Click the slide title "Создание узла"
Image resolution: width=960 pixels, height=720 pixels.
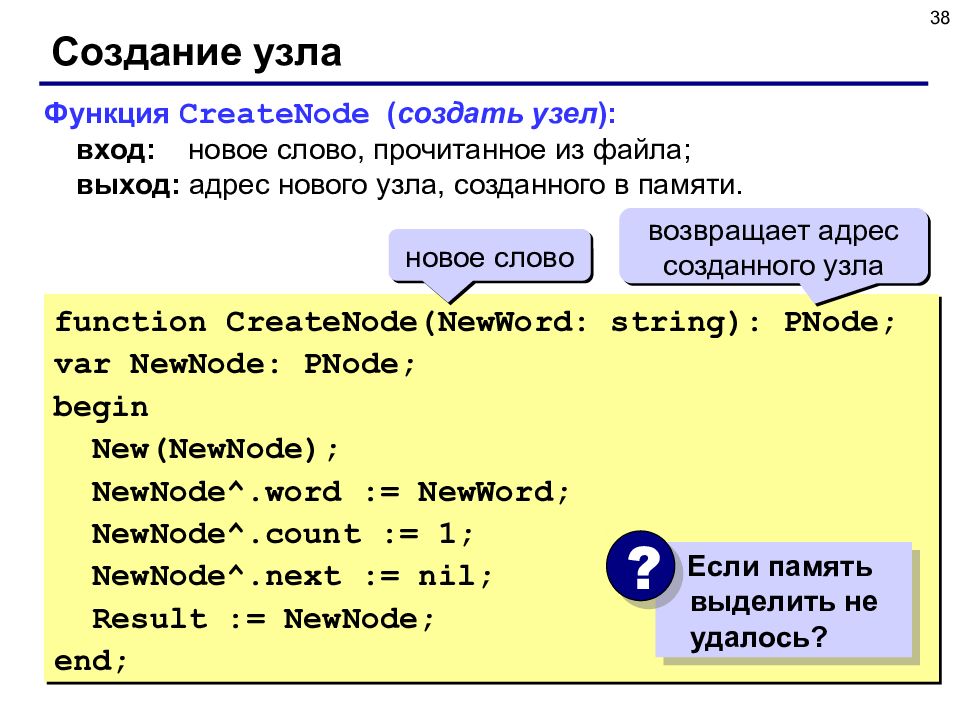click(x=197, y=53)
